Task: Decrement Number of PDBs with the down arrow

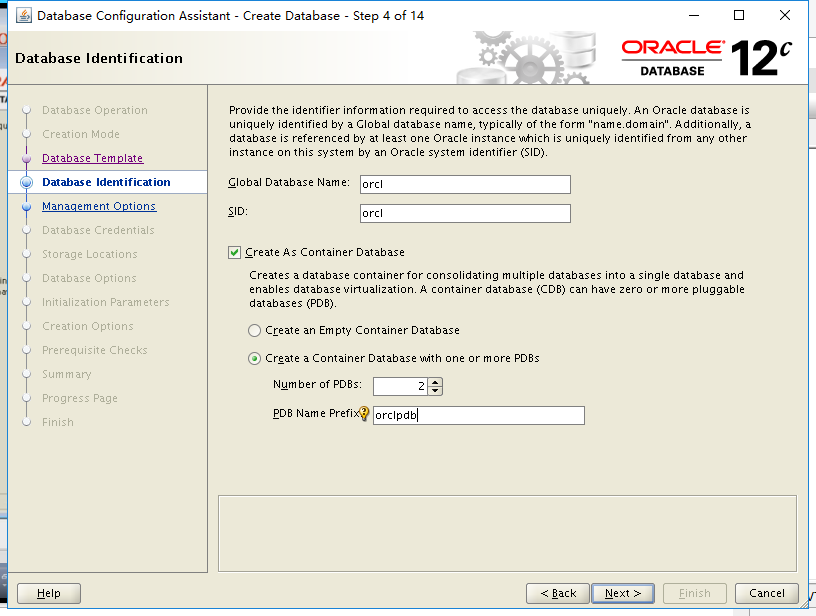Action: (434, 390)
